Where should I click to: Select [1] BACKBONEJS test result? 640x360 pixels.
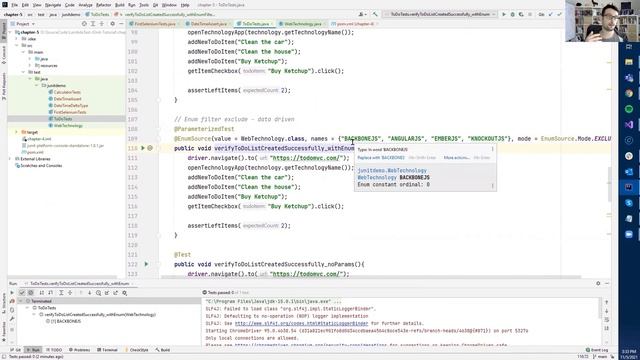(x=65, y=321)
